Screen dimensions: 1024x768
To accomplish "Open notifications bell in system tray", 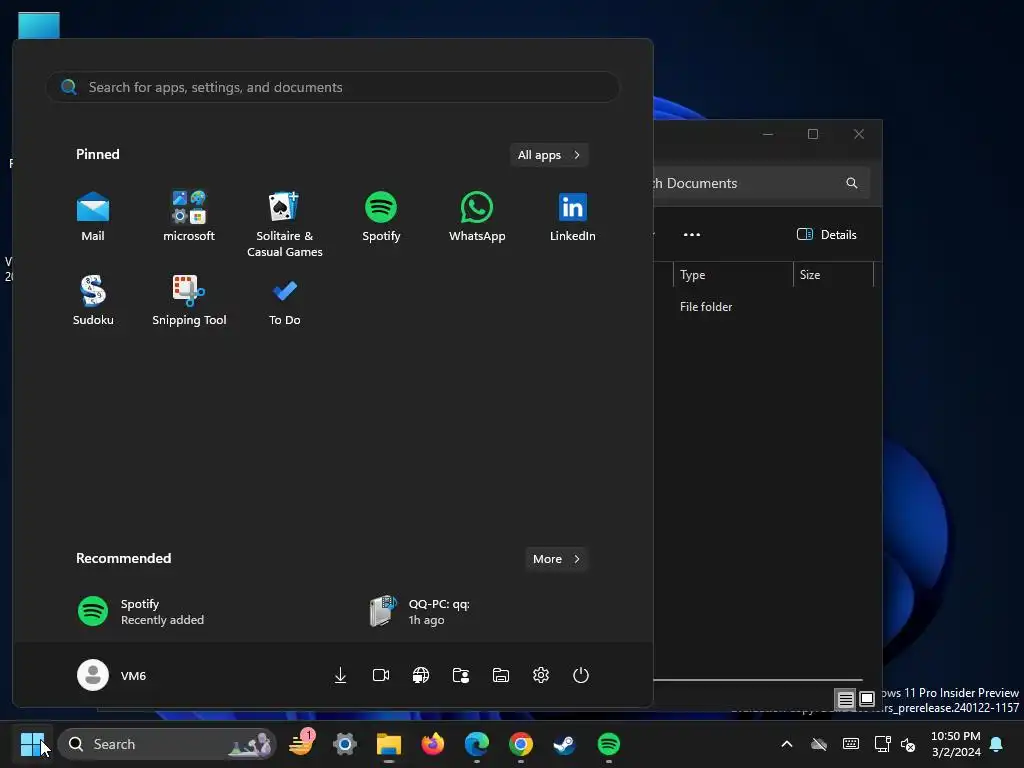I will pyautogui.click(x=997, y=744).
